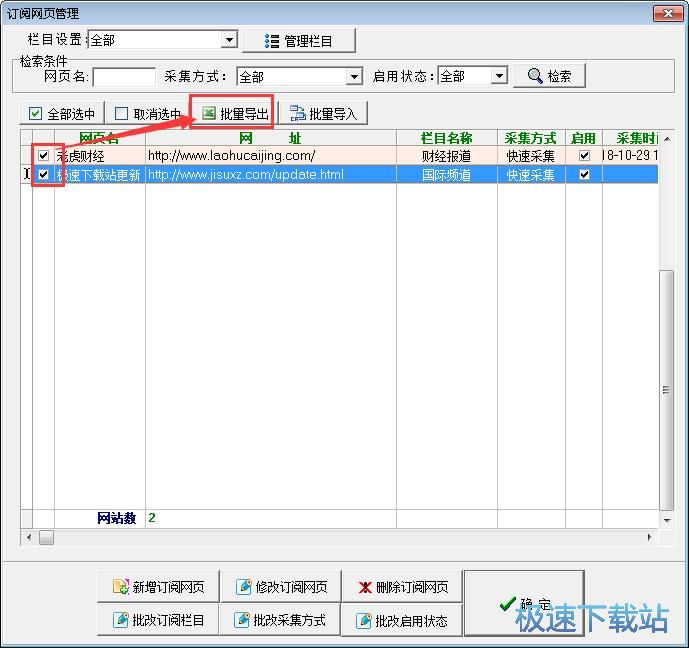The width and height of the screenshot is (689, 648).
Task: Click the 网页名 input field
Action: (x=124, y=77)
